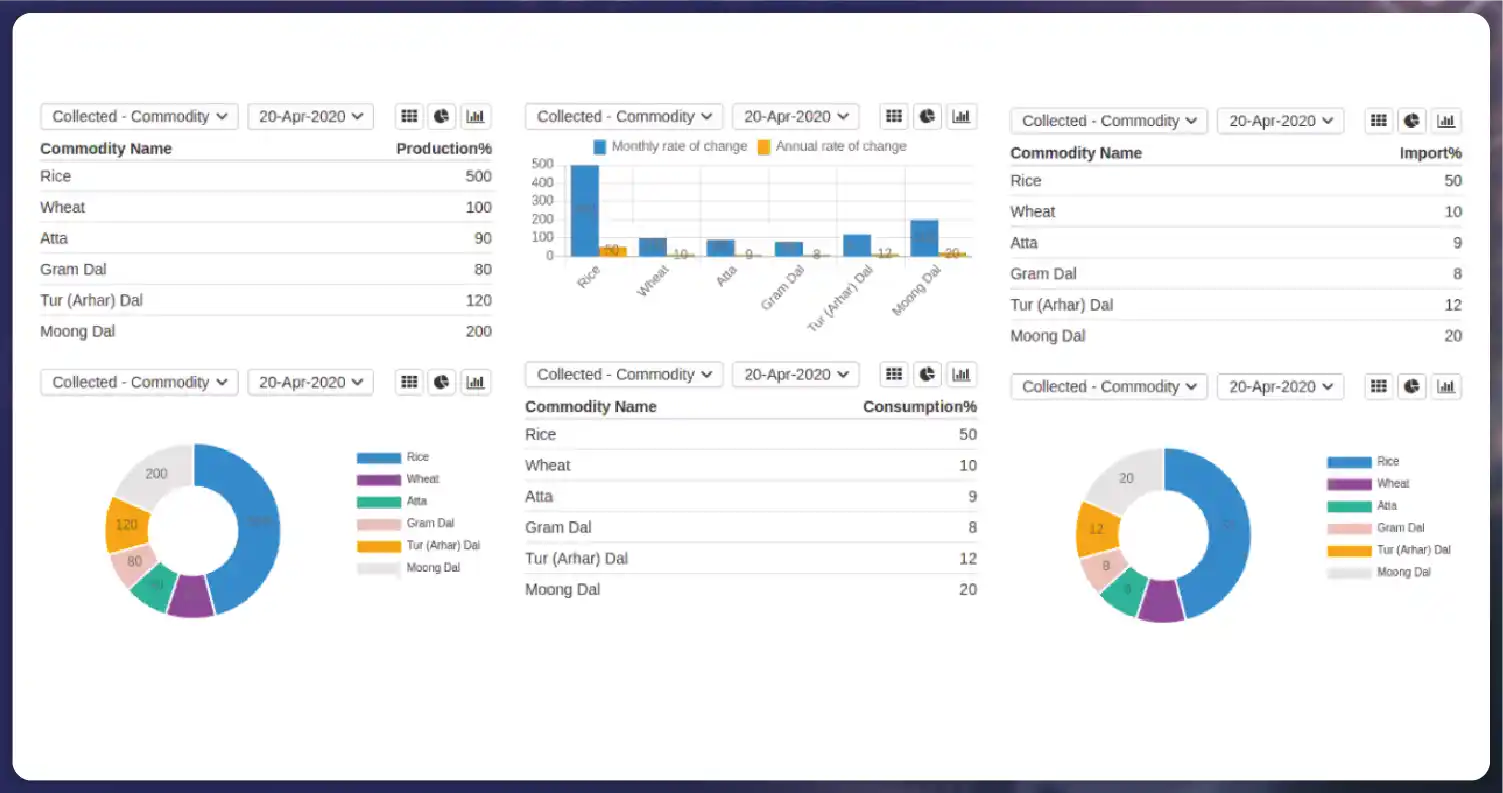Click green Atta swatch in 20-slice donut legend
The image size is (1503, 793).
click(1349, 507)
